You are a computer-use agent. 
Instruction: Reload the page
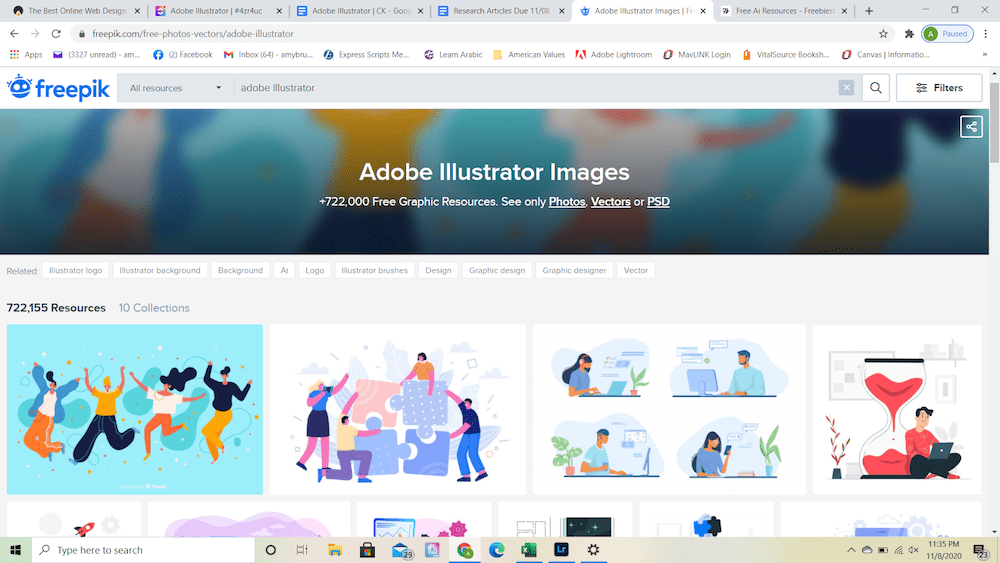(x=56, y=34)
